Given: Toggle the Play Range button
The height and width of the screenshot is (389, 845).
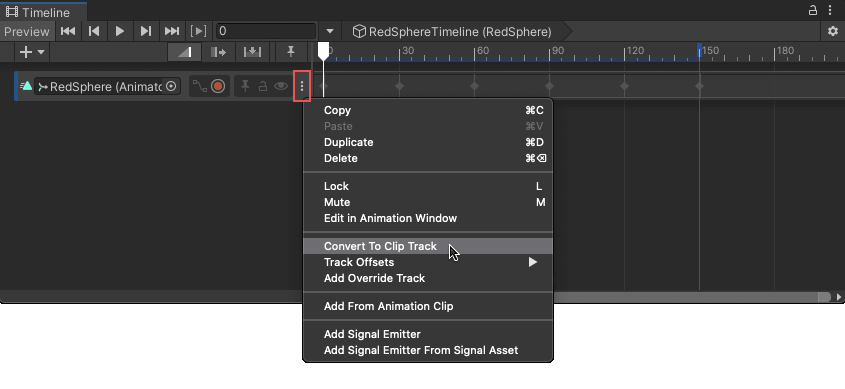Looking at the screenshot, I should pos(198,31).
